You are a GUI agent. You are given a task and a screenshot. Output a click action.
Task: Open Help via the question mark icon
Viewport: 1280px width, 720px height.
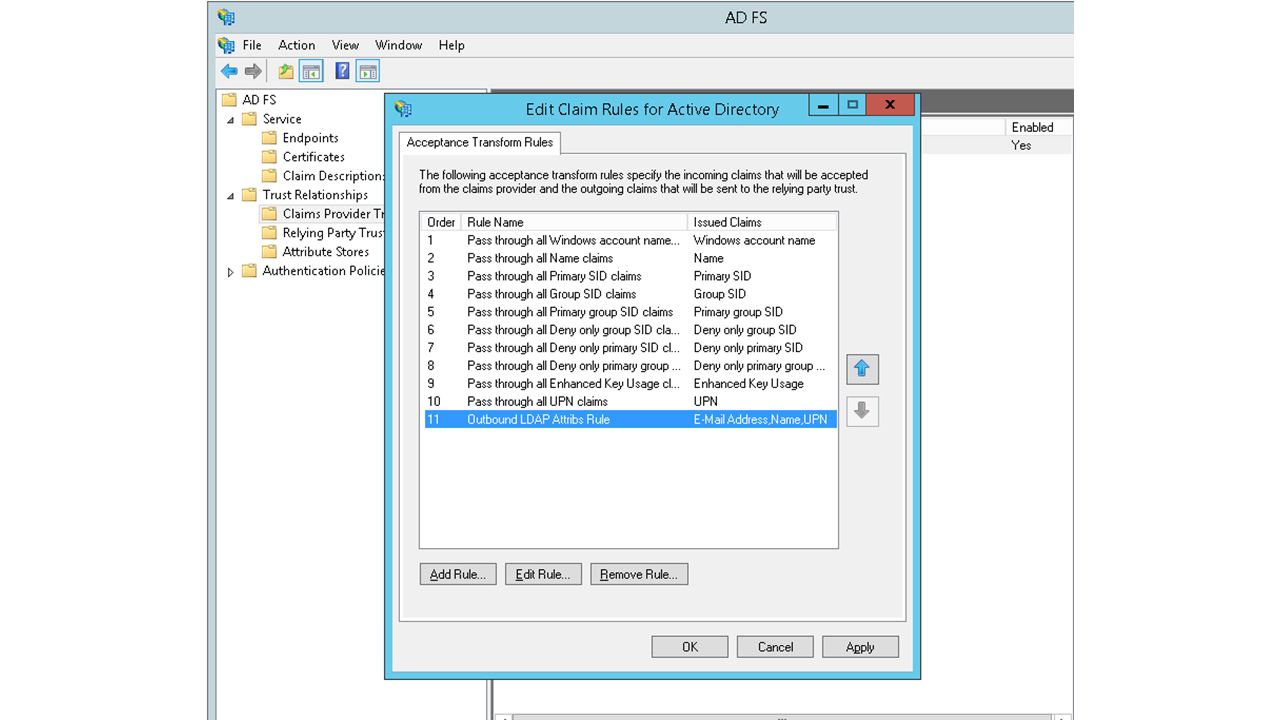tap(342, 71)
